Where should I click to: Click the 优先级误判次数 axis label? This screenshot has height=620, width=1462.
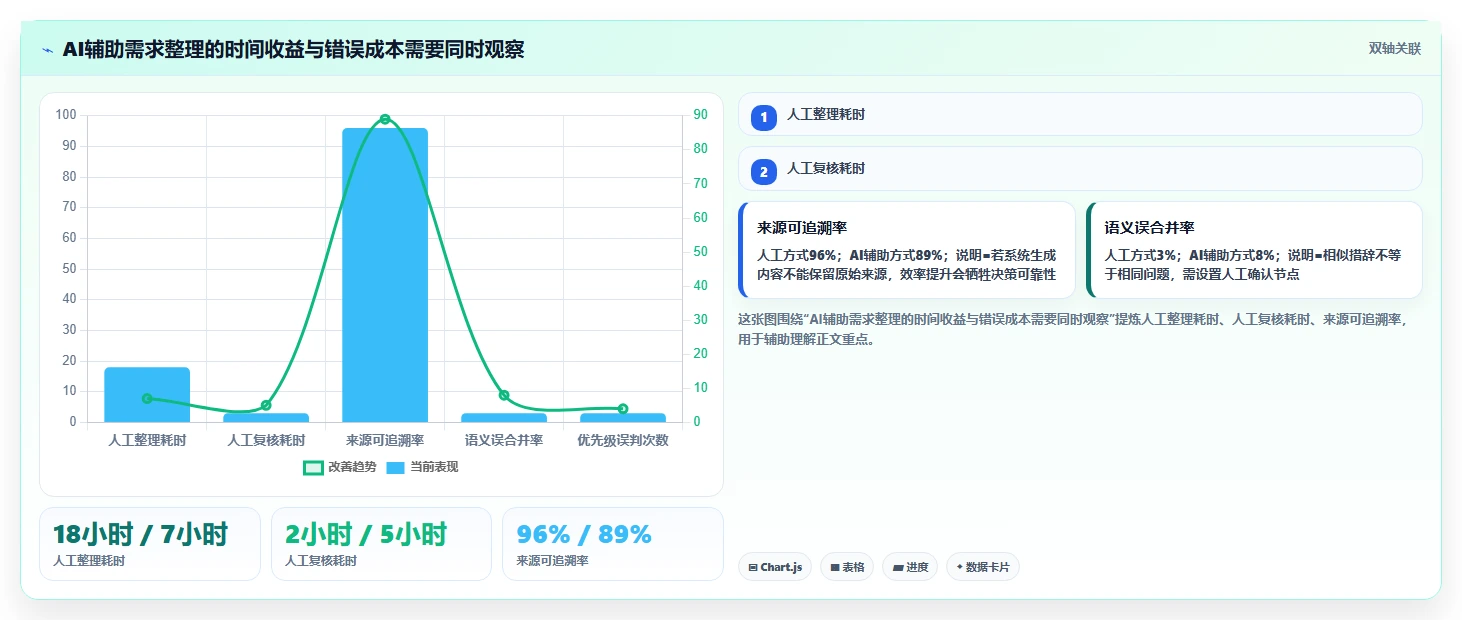(623, 440)
